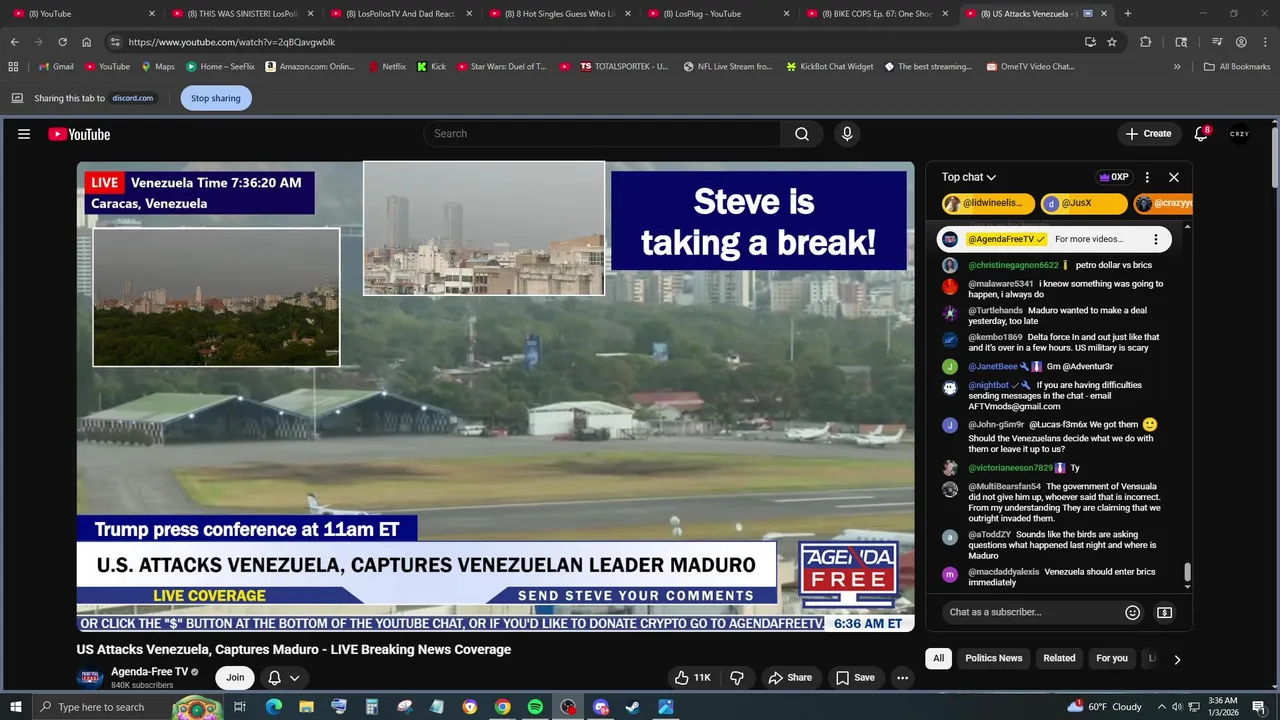This screenshot has width=1280, height=720.
Task: Save the video to a playlist
Action: [x=855, y=677]
